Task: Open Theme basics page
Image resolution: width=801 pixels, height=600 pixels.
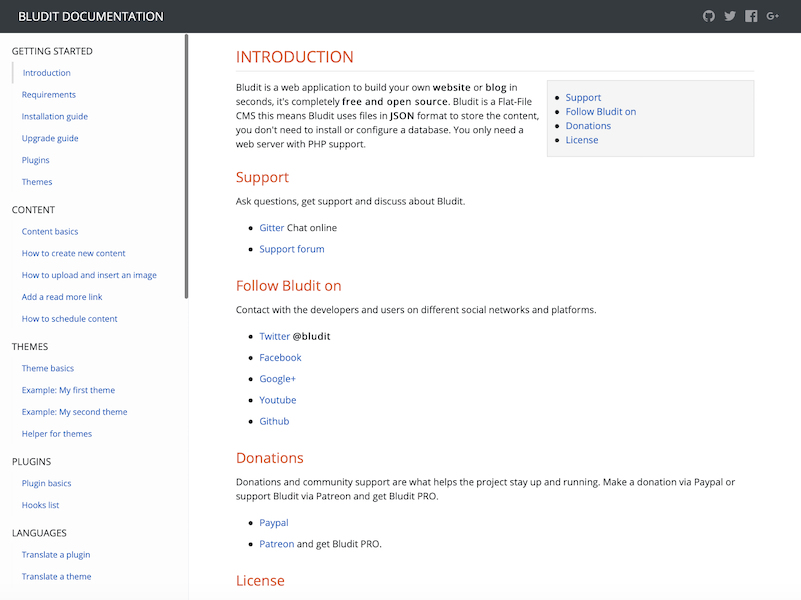Action: click(x=48, y=368)
